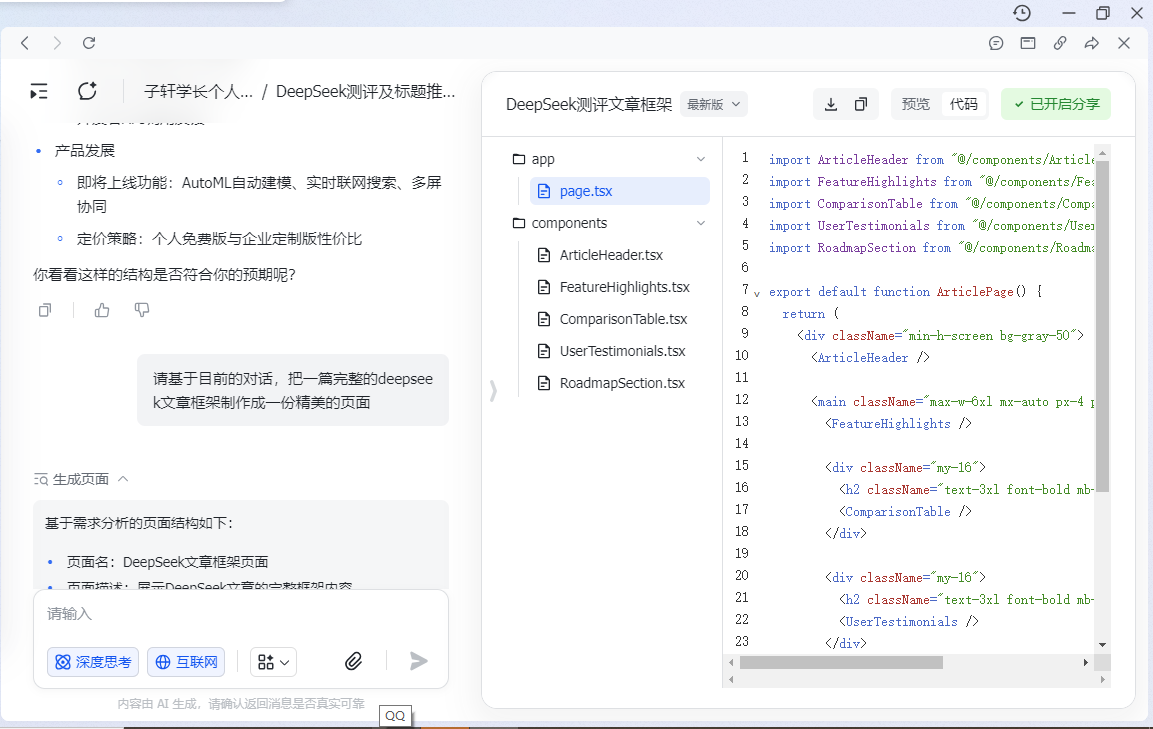
Task: Click the <ComparisonTable /> code line
Action: click(x=905, y=512)
